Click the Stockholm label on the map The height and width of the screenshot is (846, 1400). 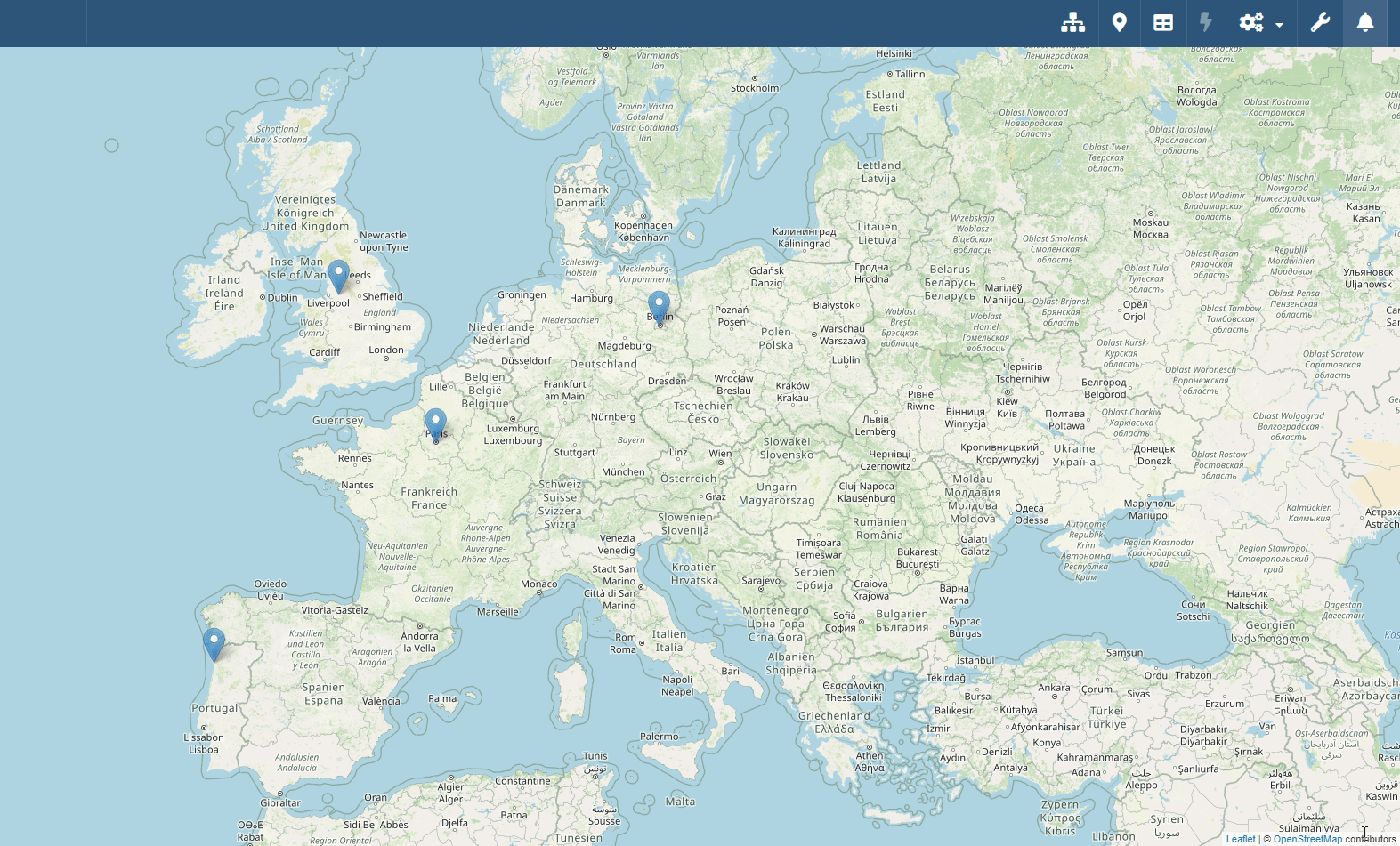754,88
